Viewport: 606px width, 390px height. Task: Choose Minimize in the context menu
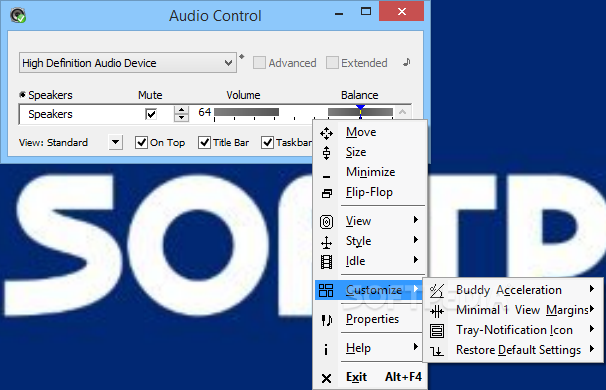click(371, 172)
